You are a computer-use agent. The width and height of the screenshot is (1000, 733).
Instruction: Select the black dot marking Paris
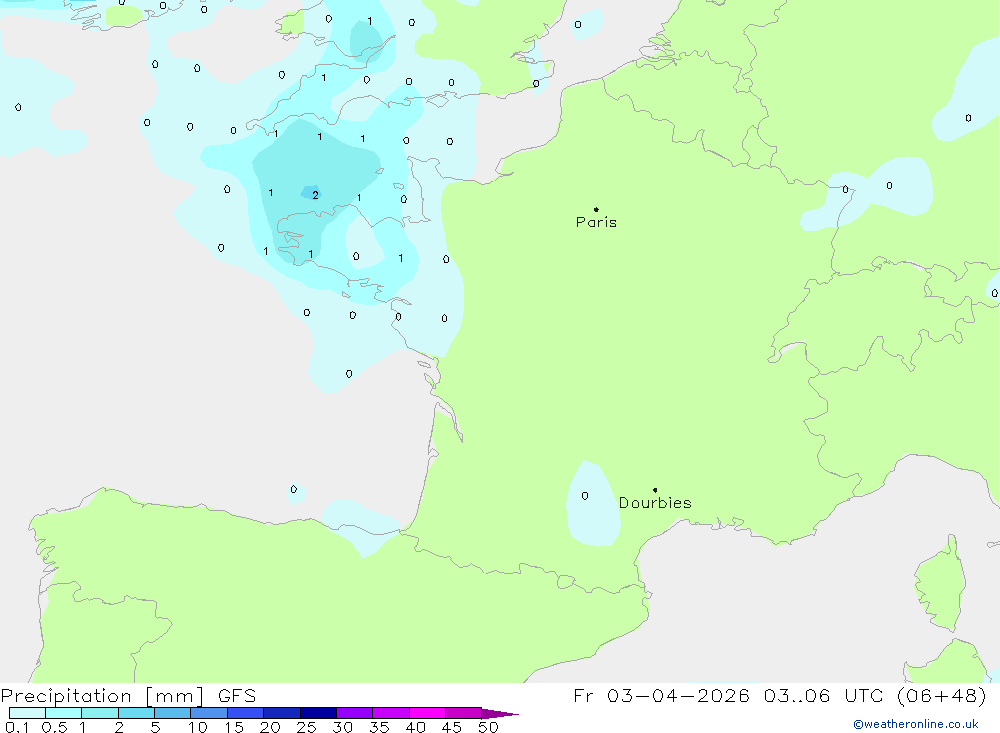pyautogui.click(x=596, y=209)
